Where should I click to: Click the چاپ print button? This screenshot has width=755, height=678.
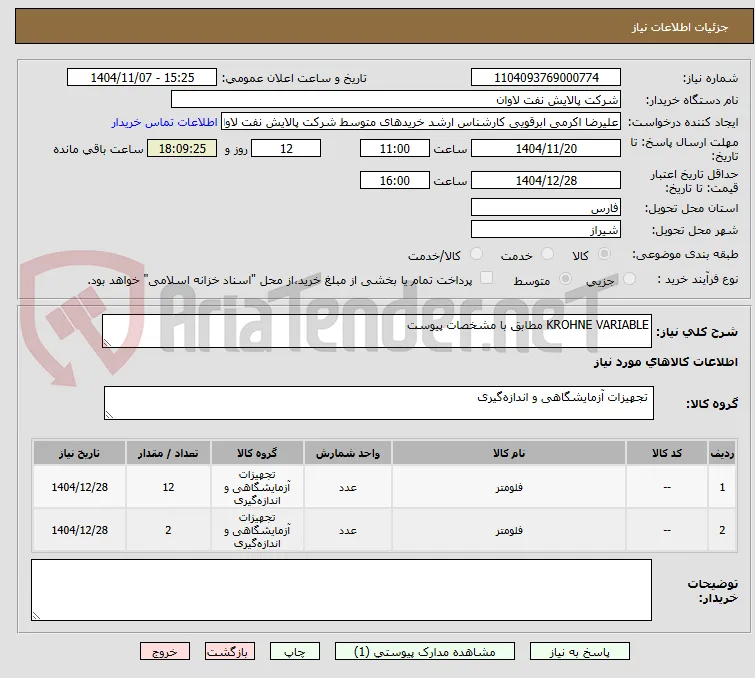[295, 652]
